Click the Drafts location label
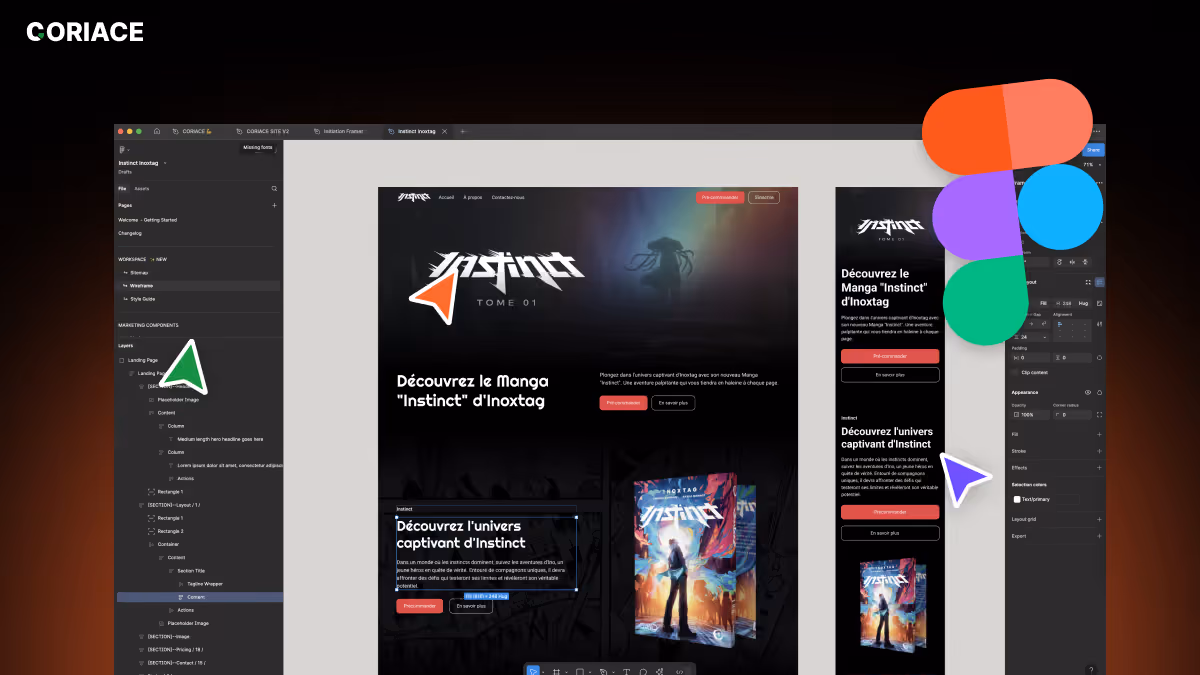 (125, 171)
